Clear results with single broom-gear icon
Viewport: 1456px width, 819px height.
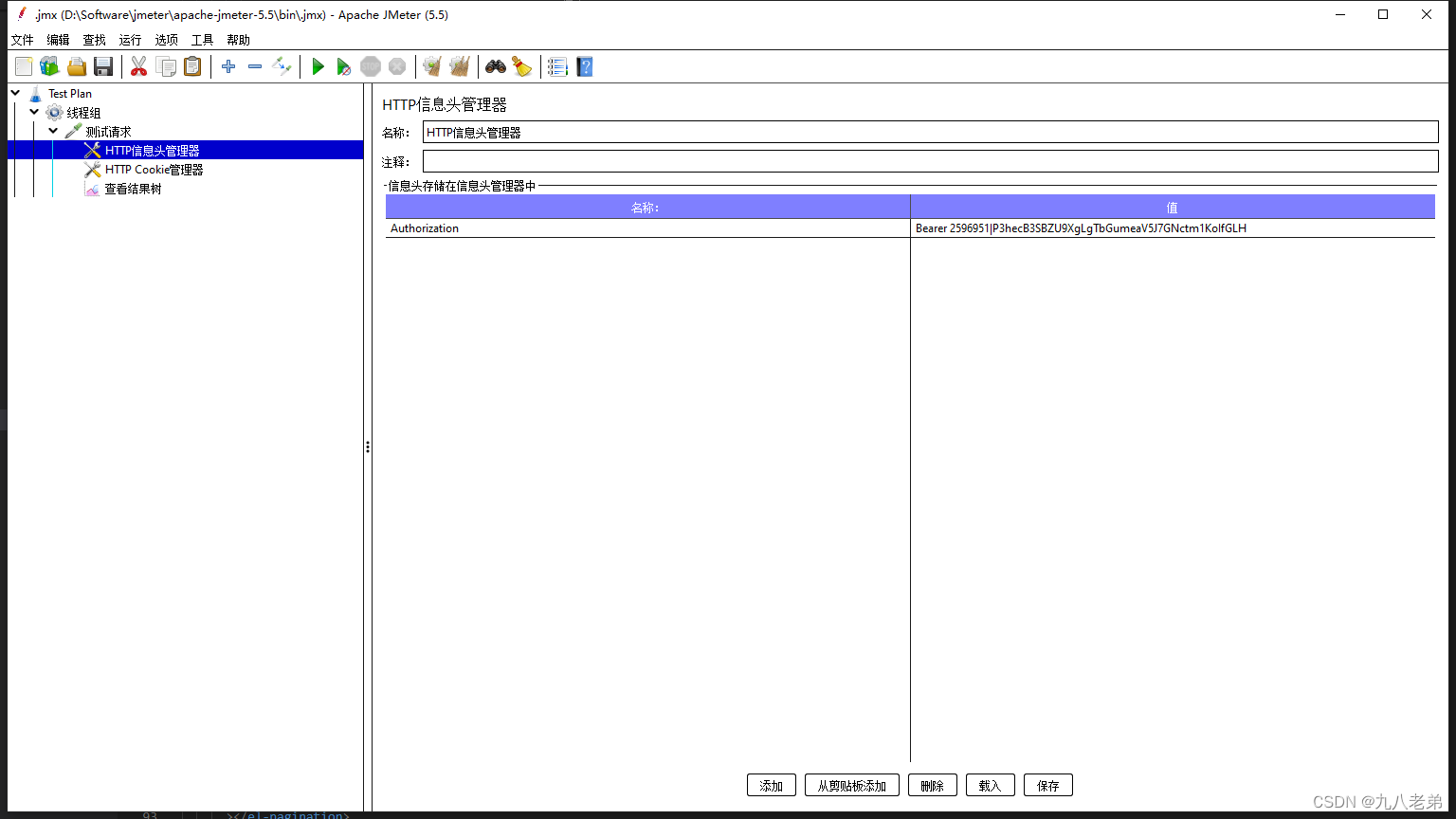[x=432, y=66]
